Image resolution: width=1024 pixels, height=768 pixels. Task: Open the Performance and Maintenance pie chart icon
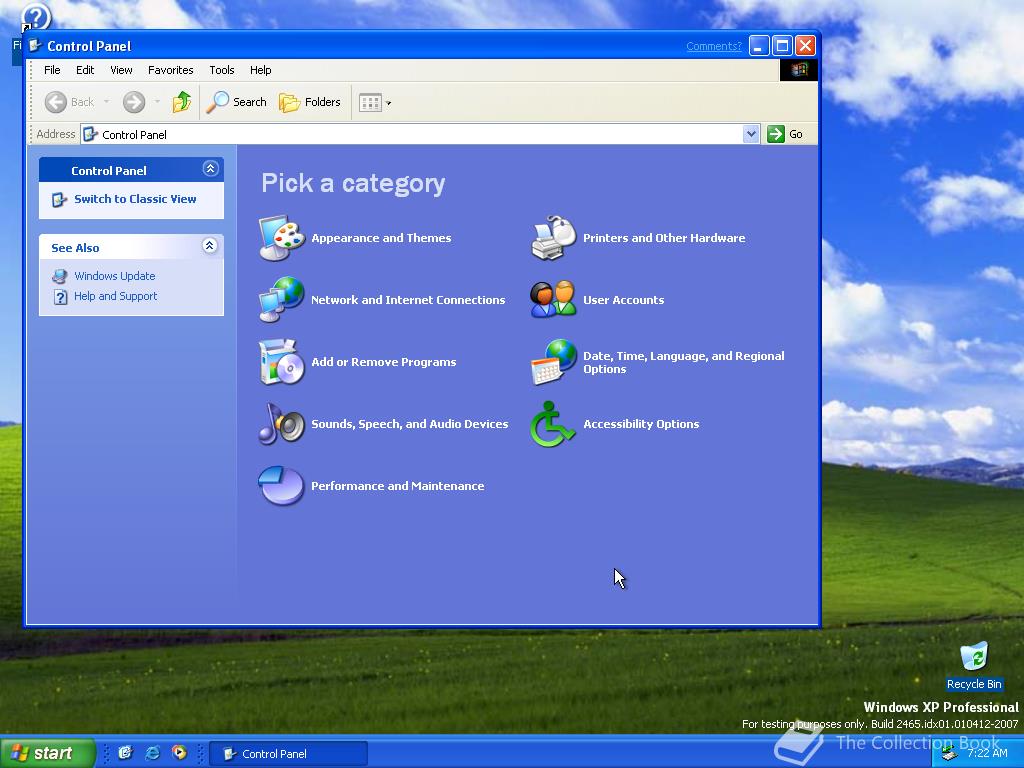click(x=281, y=486)
